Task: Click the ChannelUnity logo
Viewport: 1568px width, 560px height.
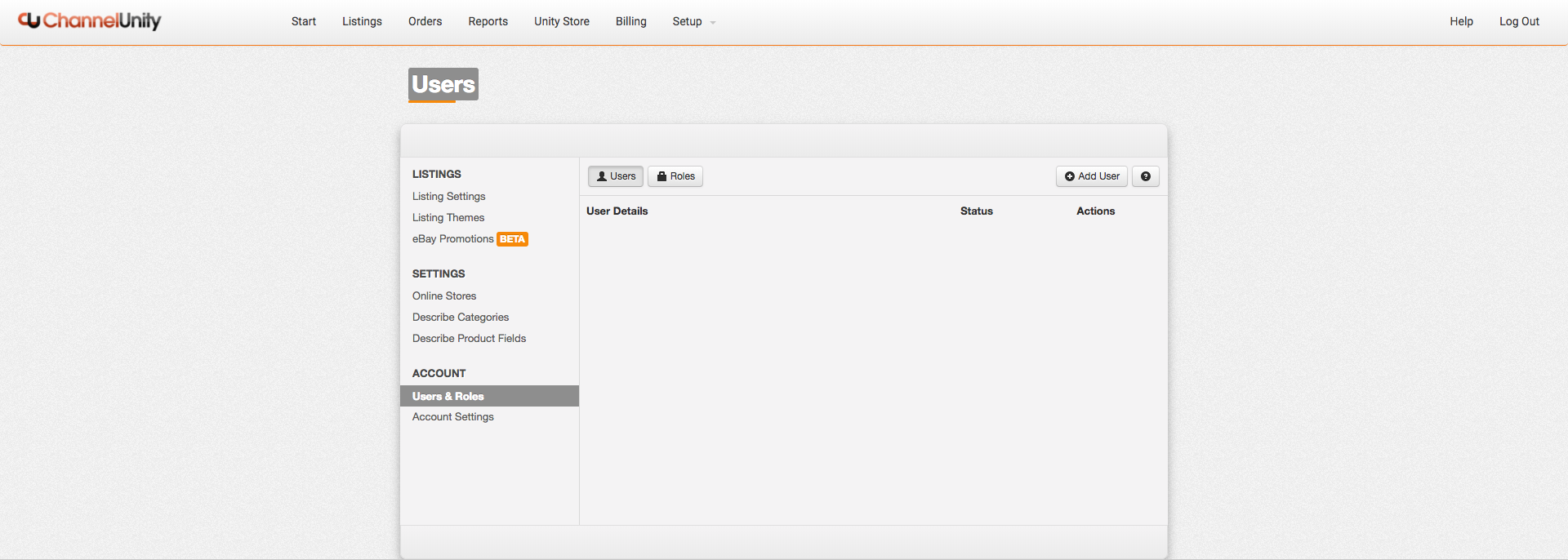Action: 90,21
